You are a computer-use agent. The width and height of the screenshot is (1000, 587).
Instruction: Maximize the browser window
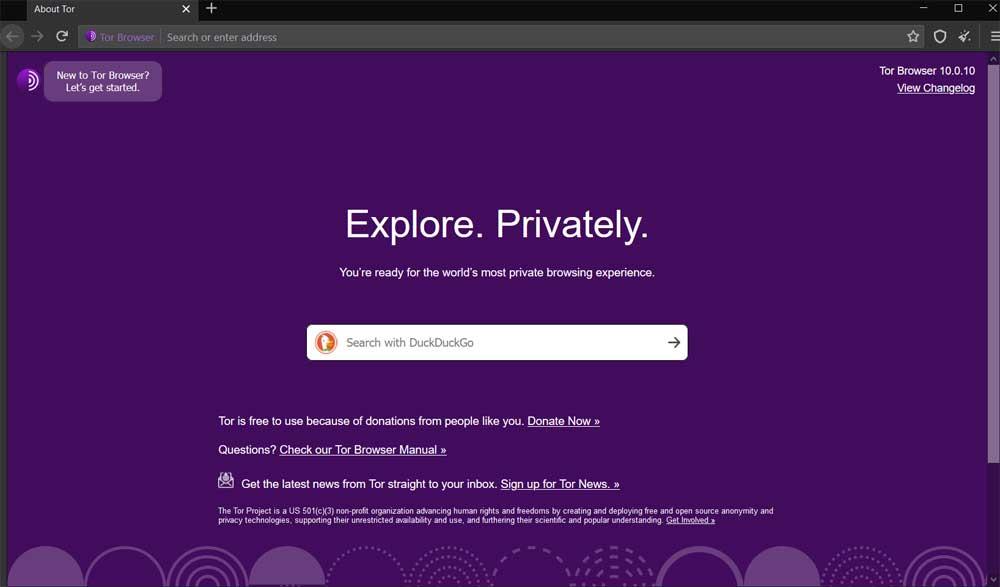click(x=958, y=8)
